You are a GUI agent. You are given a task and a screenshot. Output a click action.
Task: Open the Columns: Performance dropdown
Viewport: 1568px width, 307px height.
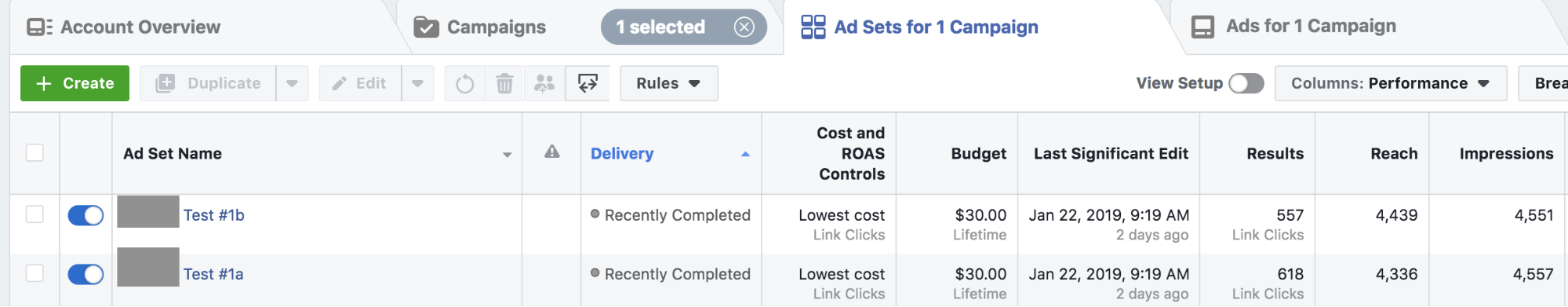click(x=1391, y=83)
